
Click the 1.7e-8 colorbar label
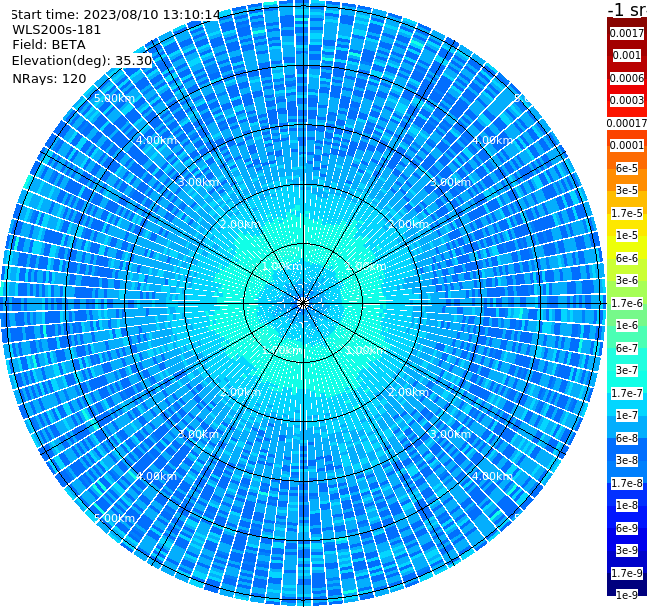(627, 483)
